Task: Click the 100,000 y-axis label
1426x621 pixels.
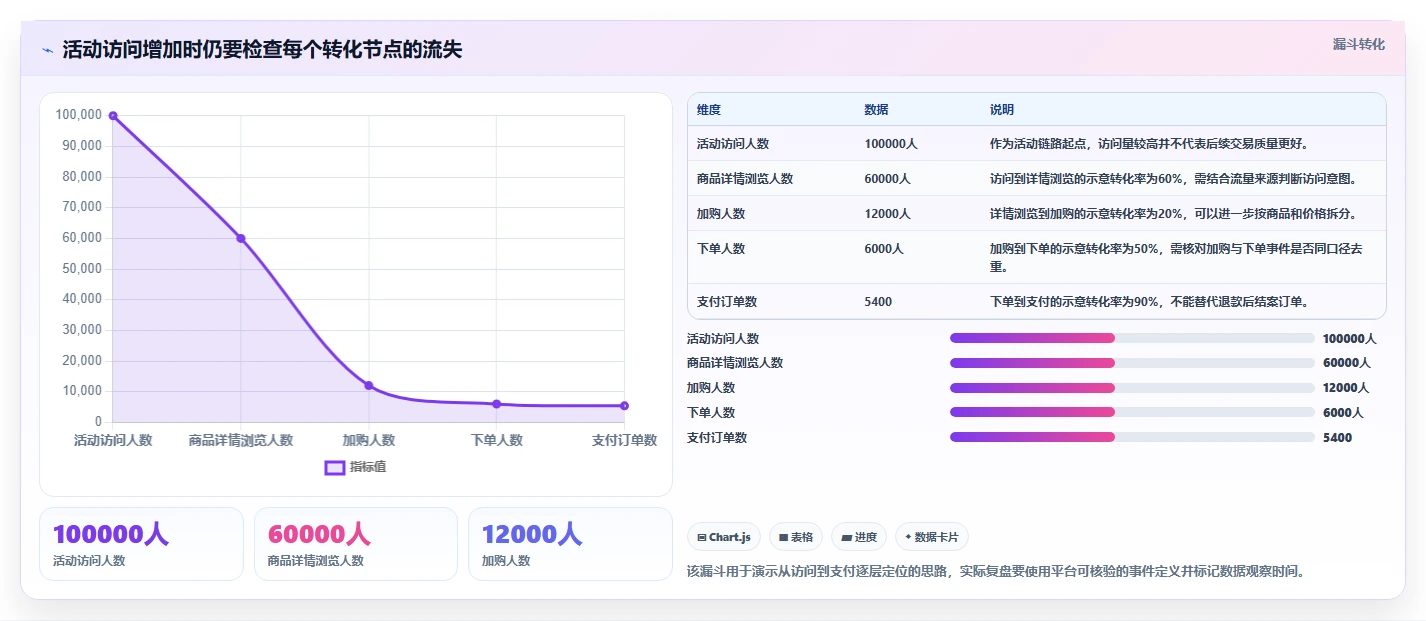Action: click(x=79, y=115)
